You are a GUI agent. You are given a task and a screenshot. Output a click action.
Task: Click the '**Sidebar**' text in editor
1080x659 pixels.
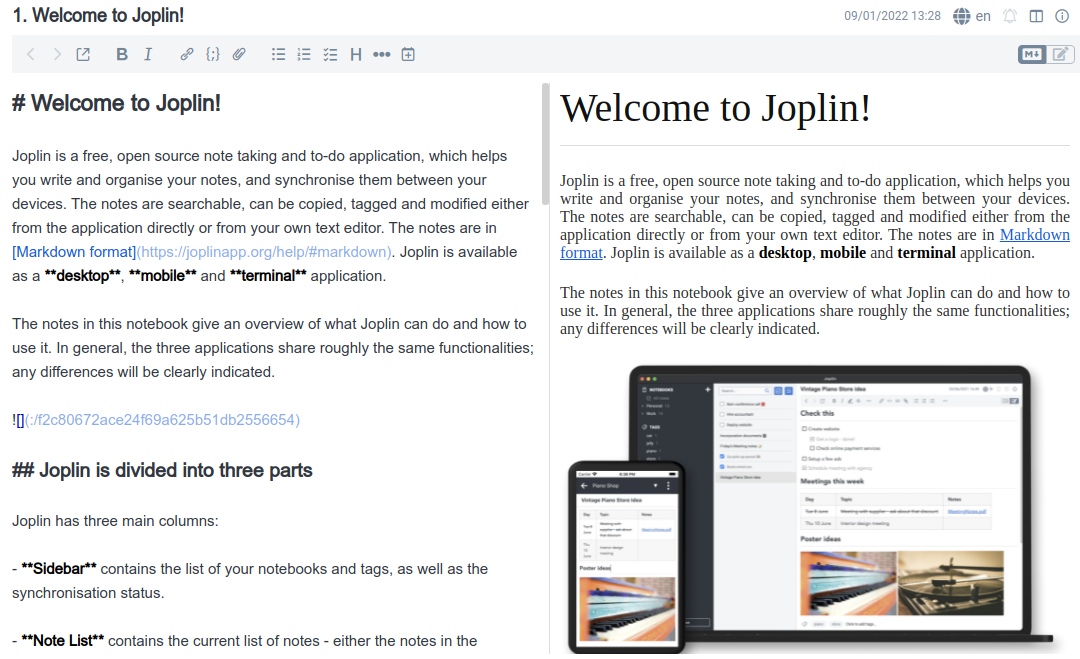pos(59,569)
